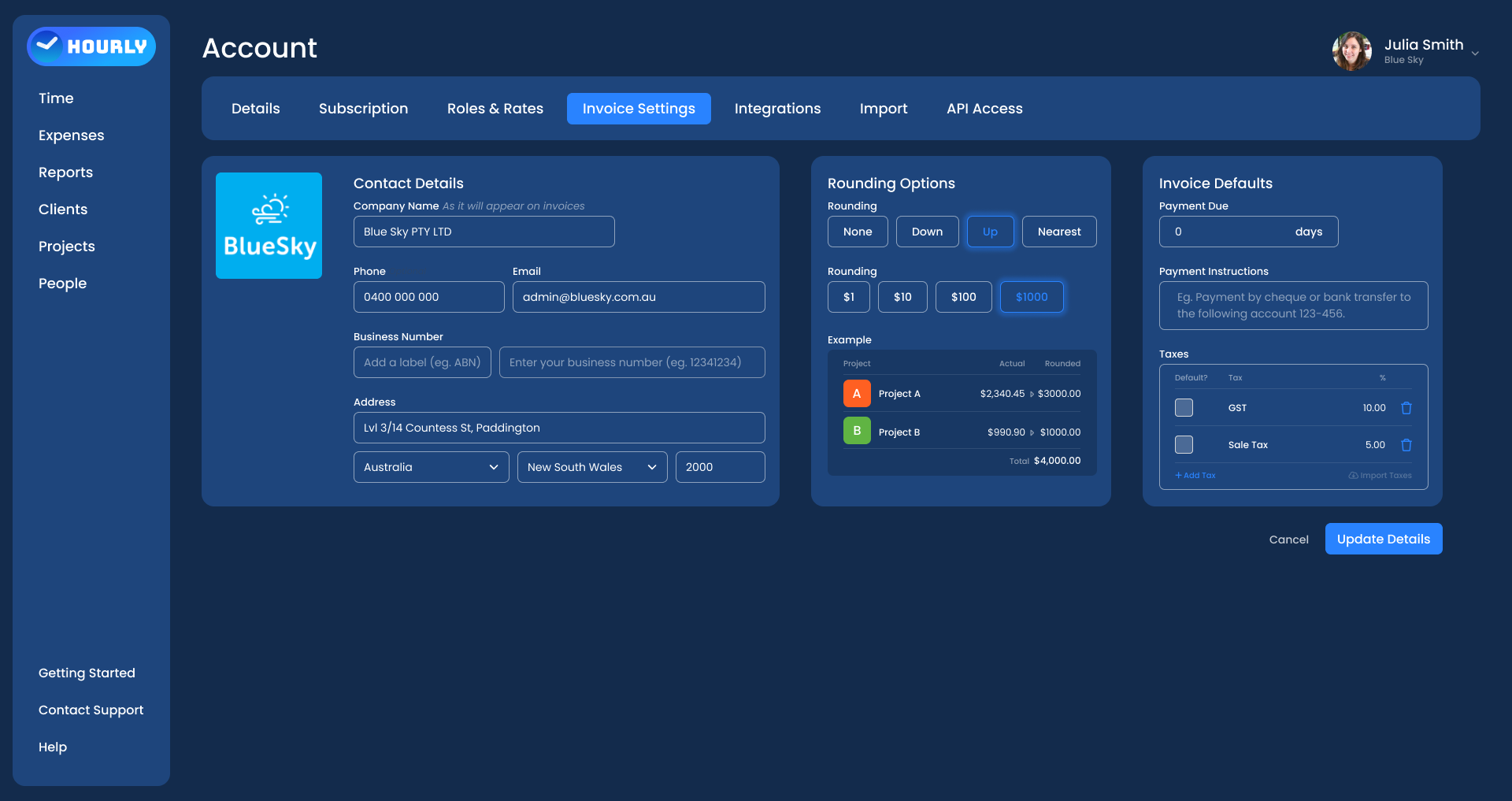Click the BlueSky company logo image
This screenshot has height=801, width=1512.
pos(269,225)
